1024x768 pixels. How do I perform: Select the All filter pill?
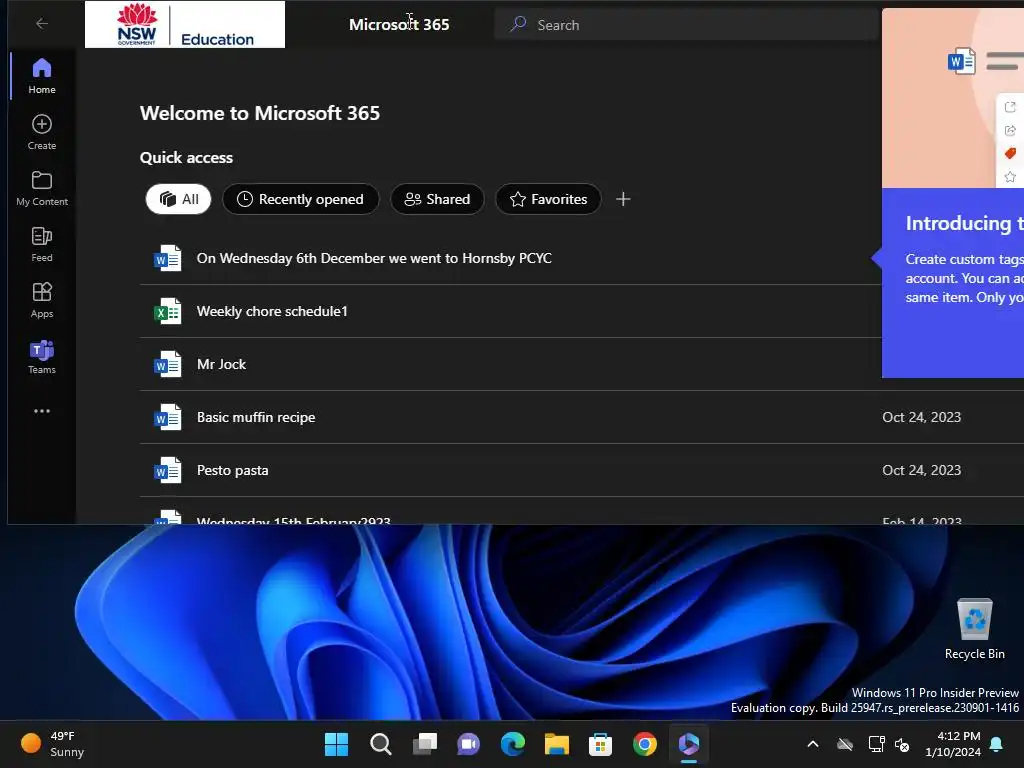(178, 199)
